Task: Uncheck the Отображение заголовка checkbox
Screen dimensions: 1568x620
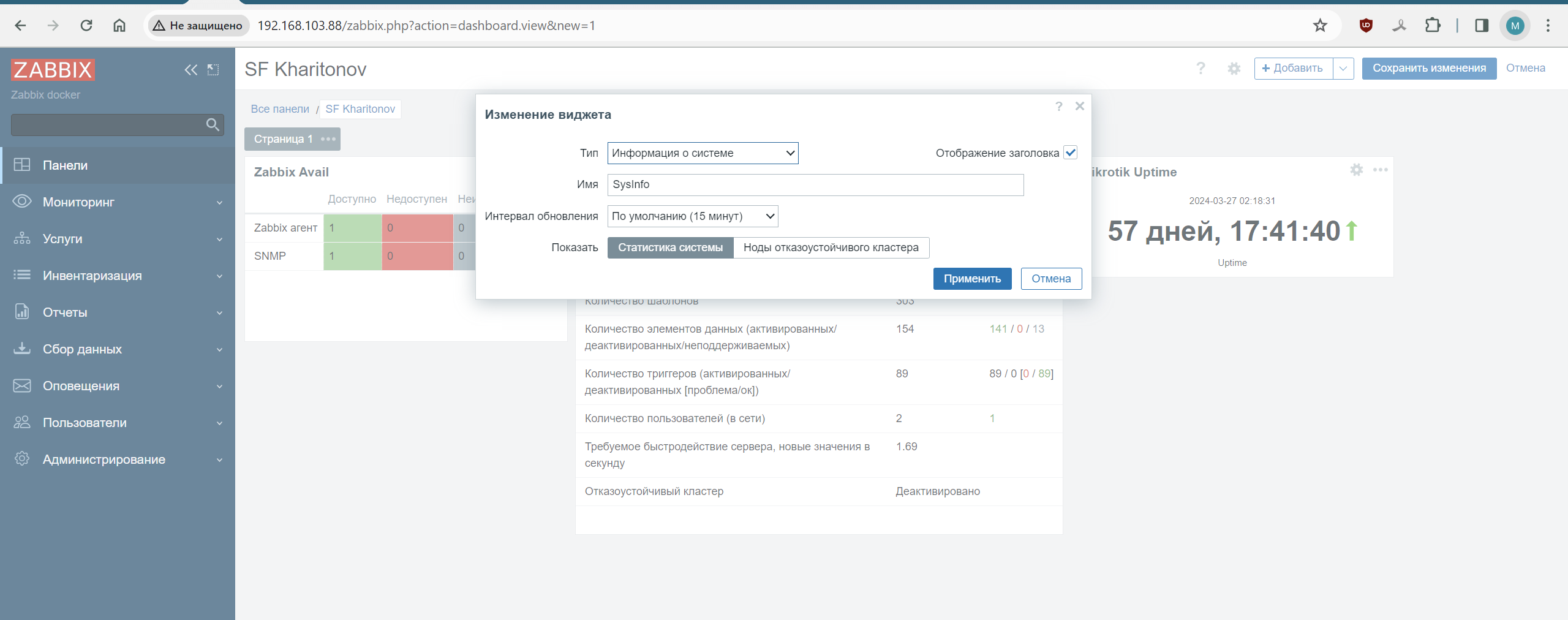Action: (x=1070, y=153)
